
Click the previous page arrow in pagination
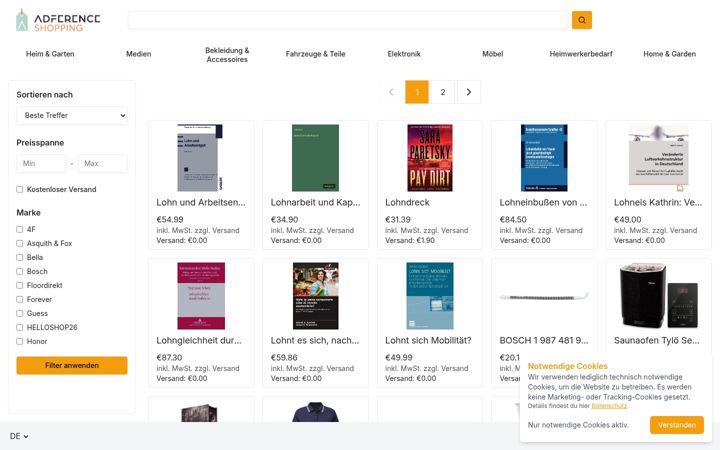(x=391, y=92)
